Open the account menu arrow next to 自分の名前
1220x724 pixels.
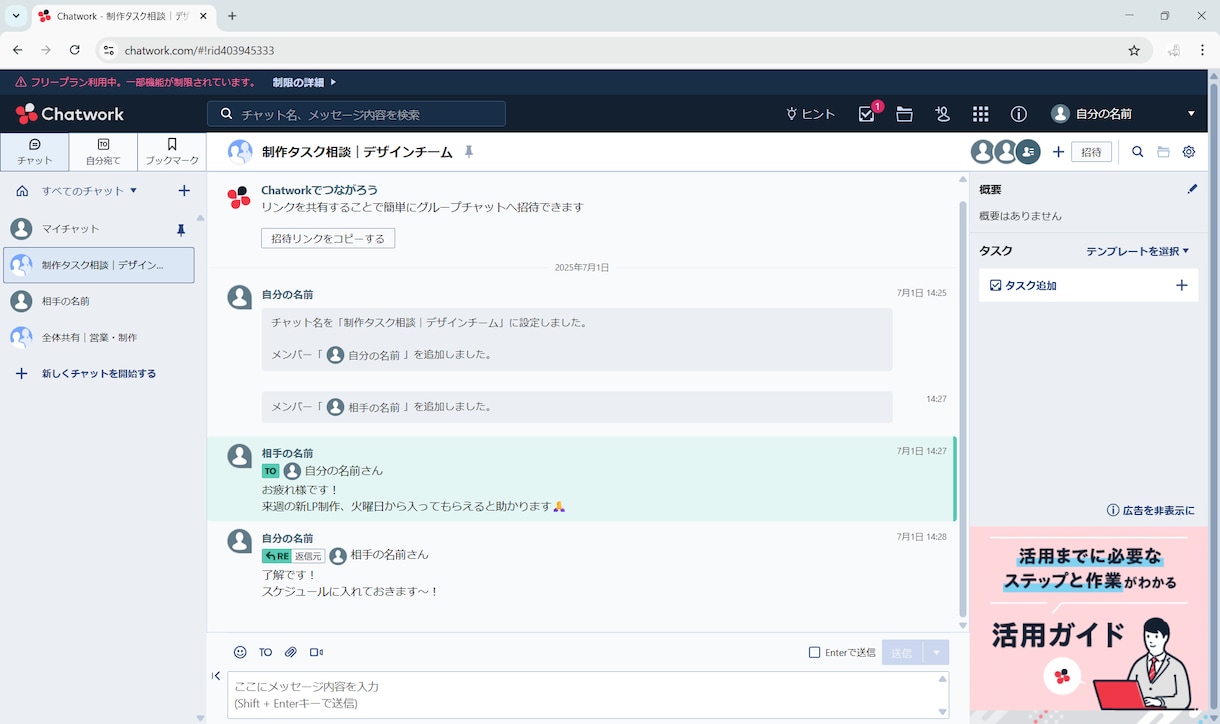[x=1191, y=114]
